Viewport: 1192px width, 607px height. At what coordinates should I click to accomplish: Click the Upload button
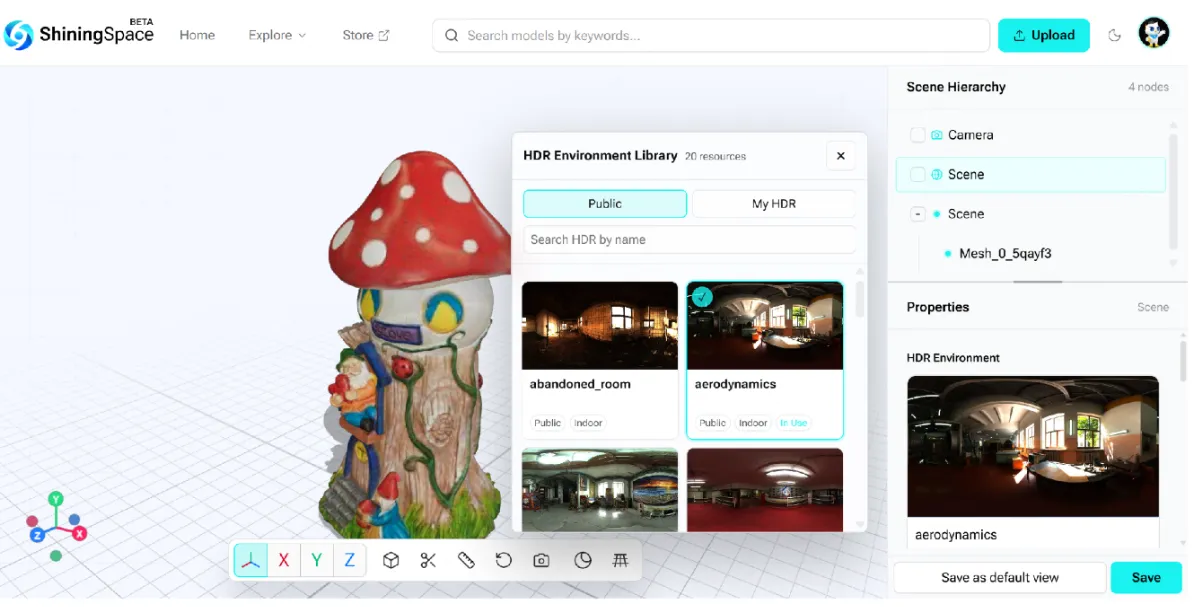(x=1044, y=35)
